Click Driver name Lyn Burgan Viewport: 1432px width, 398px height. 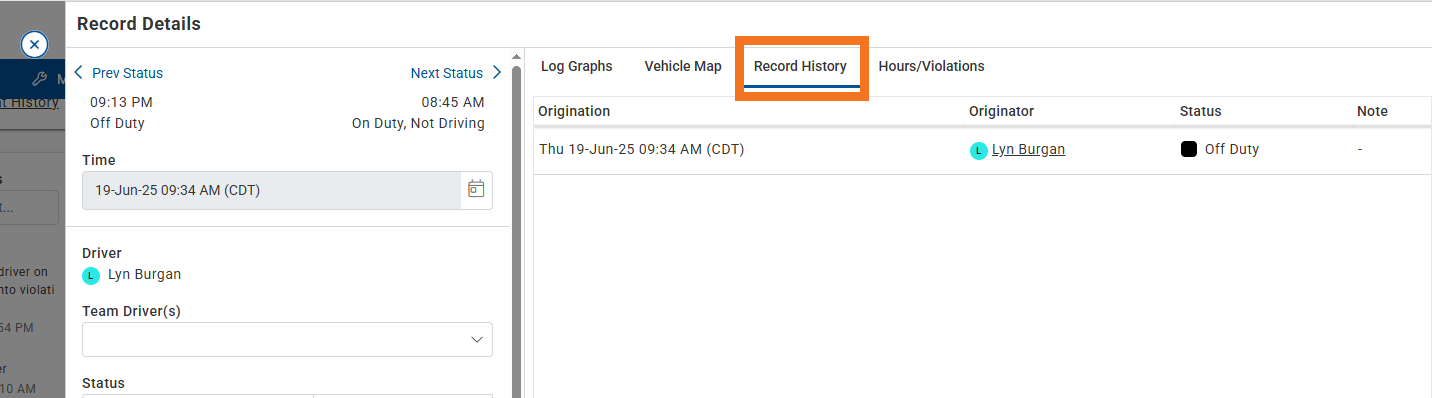[x=144, y=274]
